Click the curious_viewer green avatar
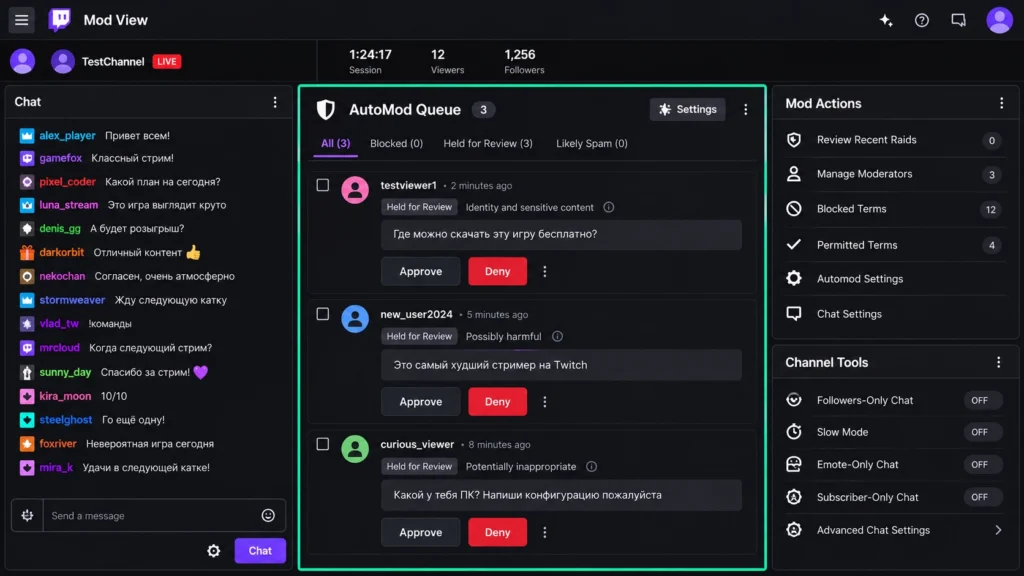The image size is (1024, 576). 355,449
